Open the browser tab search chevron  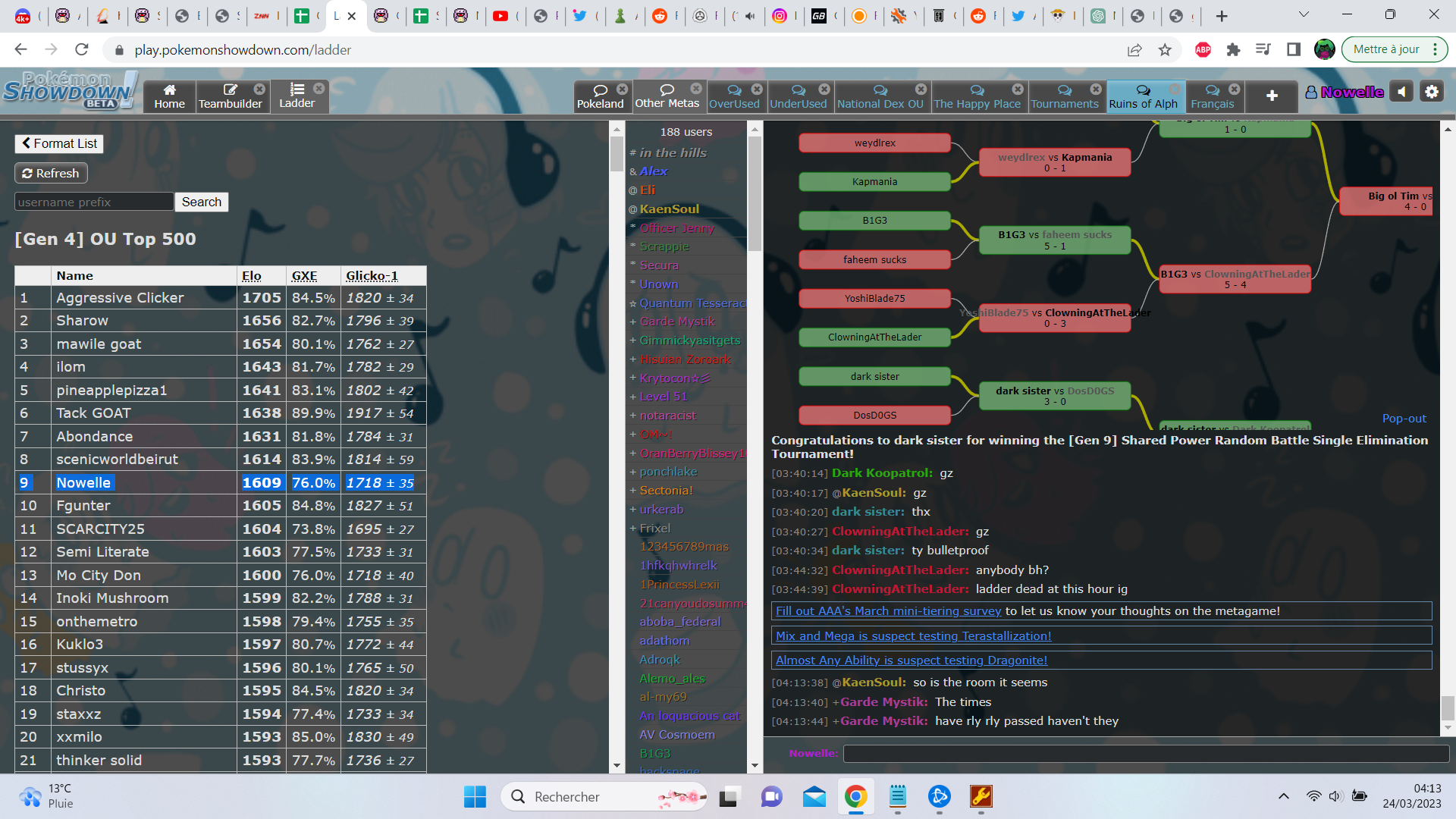click(x=1304, y=14)
